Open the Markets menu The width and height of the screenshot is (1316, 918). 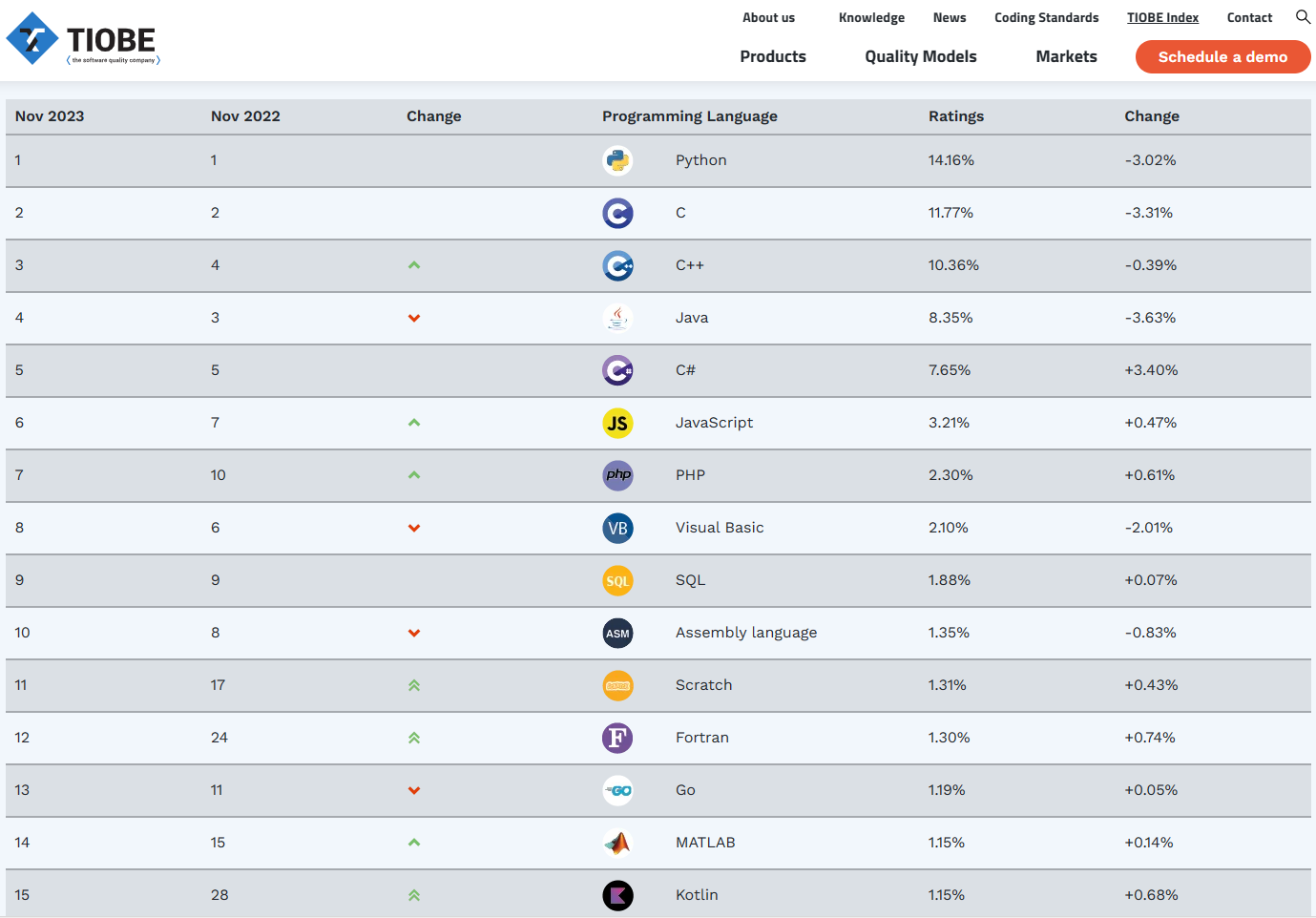tap(1066, 56)
